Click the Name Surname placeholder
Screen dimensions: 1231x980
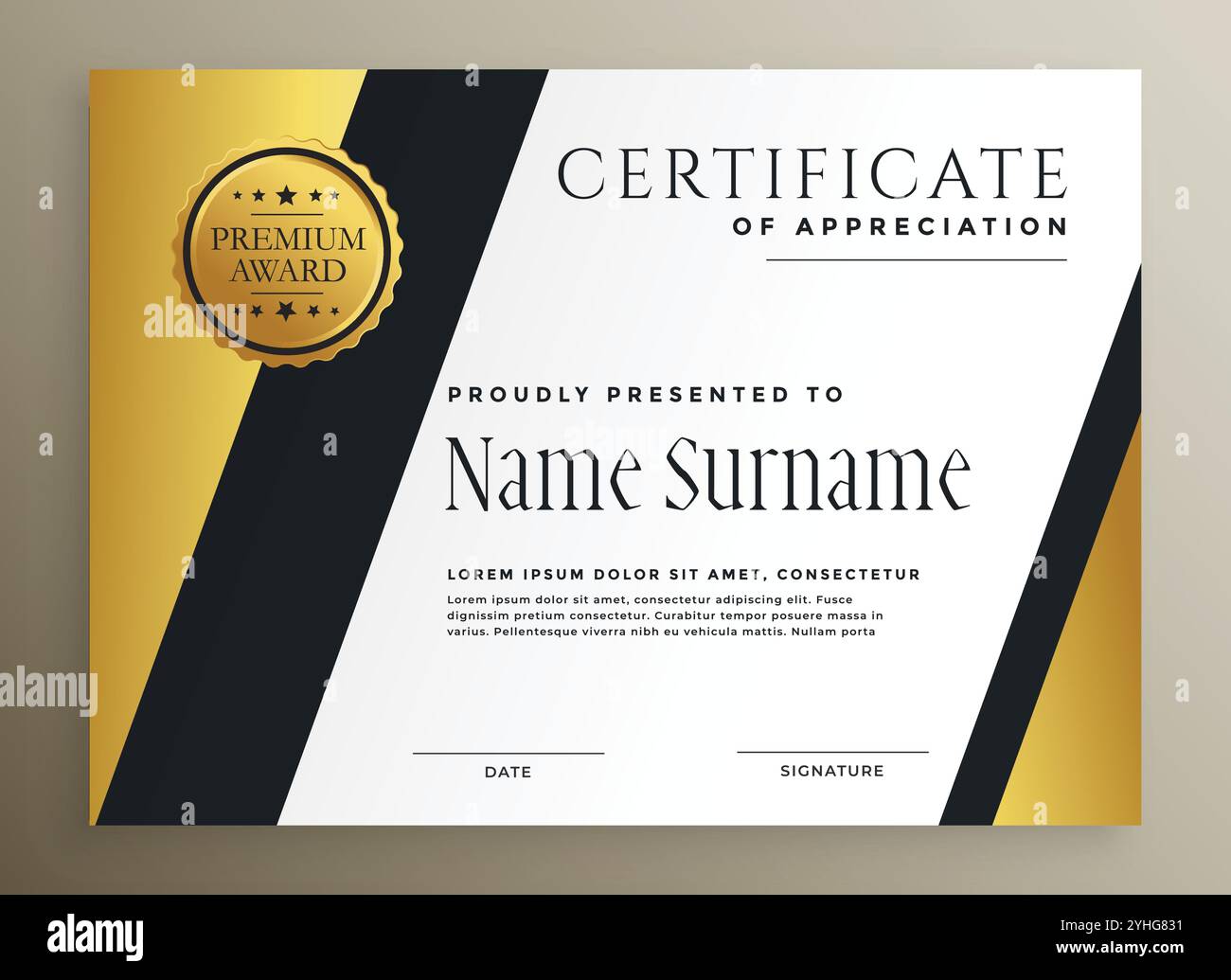(x=708, y=473)
